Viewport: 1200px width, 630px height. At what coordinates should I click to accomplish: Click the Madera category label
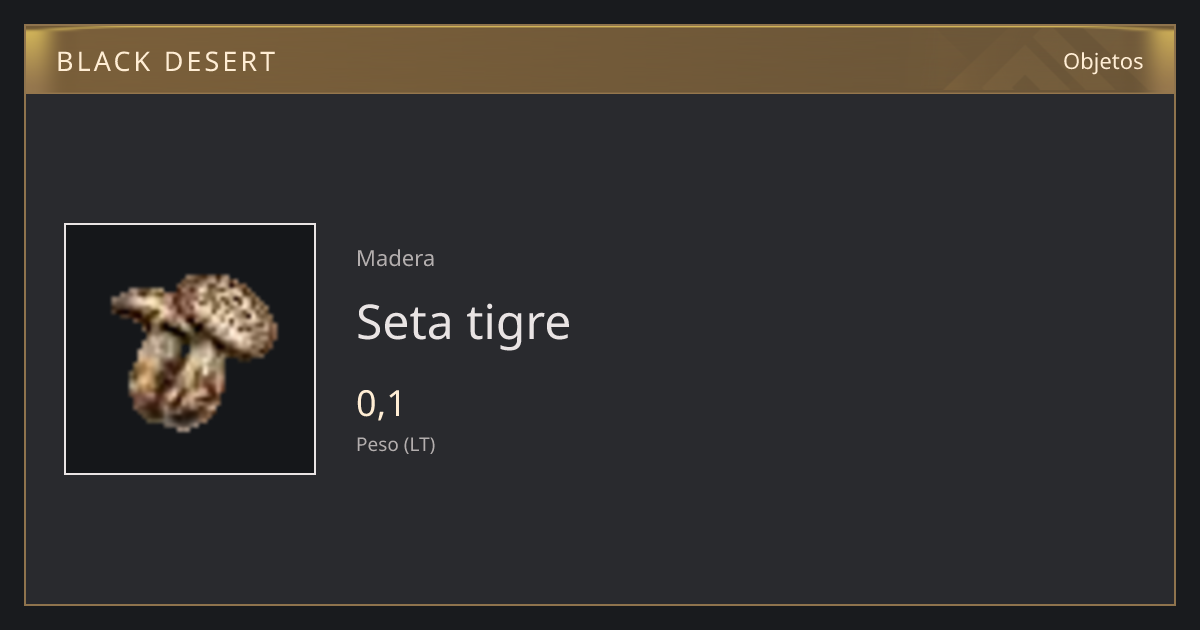[395, 258]
